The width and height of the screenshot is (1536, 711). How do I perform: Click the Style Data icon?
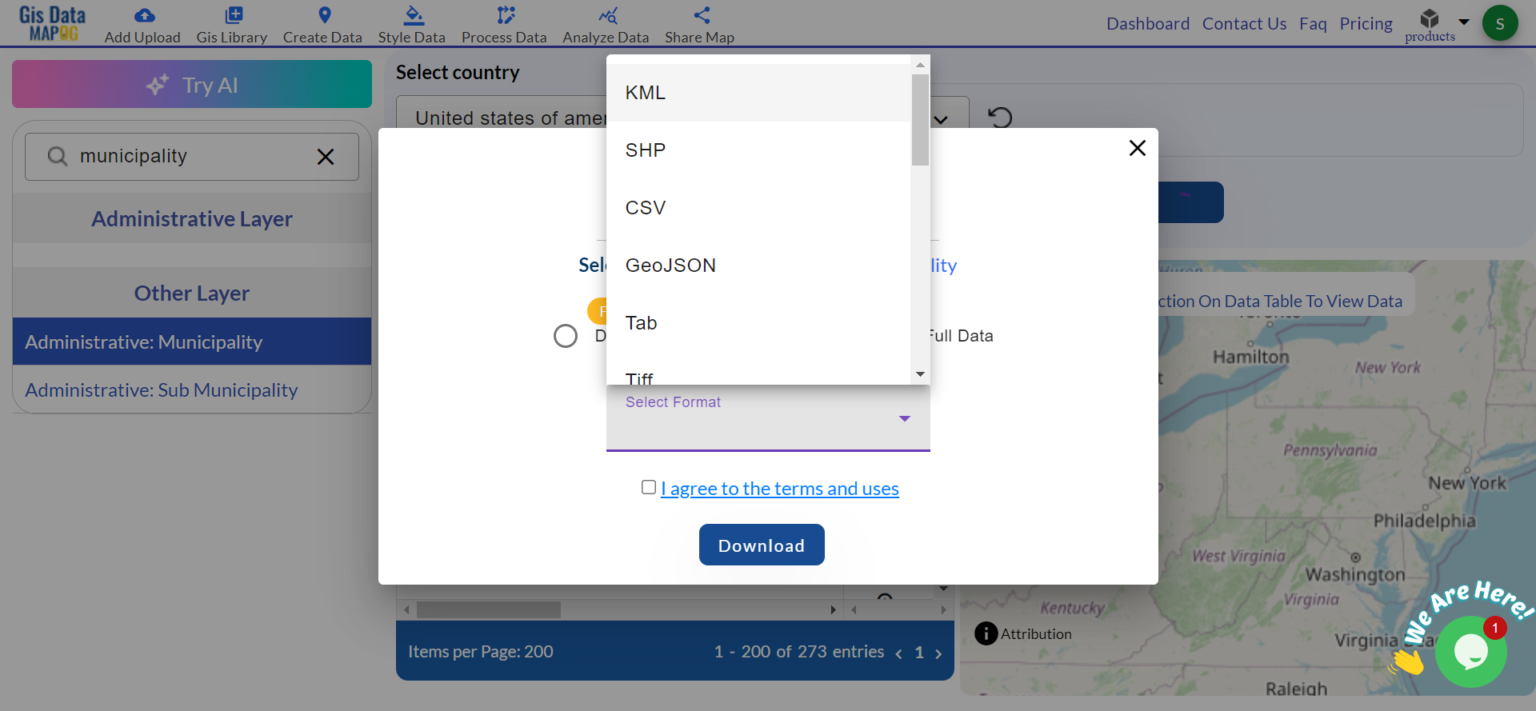[x=412, y=16]
